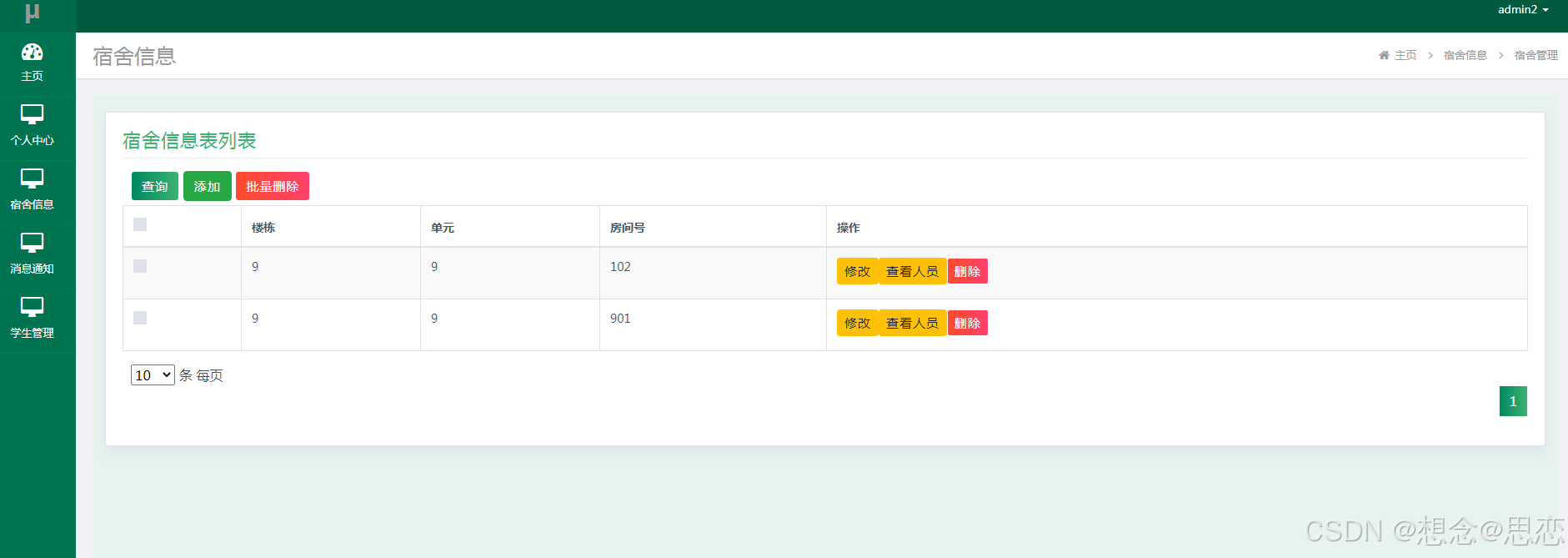Check the checkbox for room 102 row
The image size is (1568, 558).
click(140, 266)
